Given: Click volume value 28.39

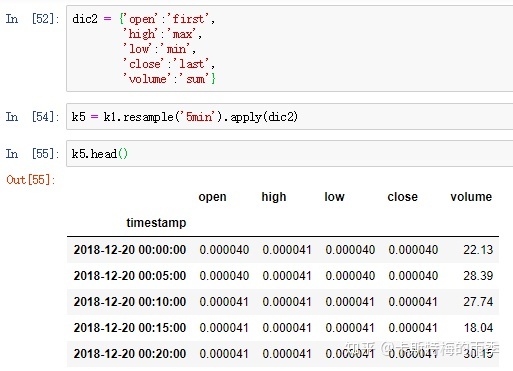Looking at the screenshot, I should click(x=478, y=276).
